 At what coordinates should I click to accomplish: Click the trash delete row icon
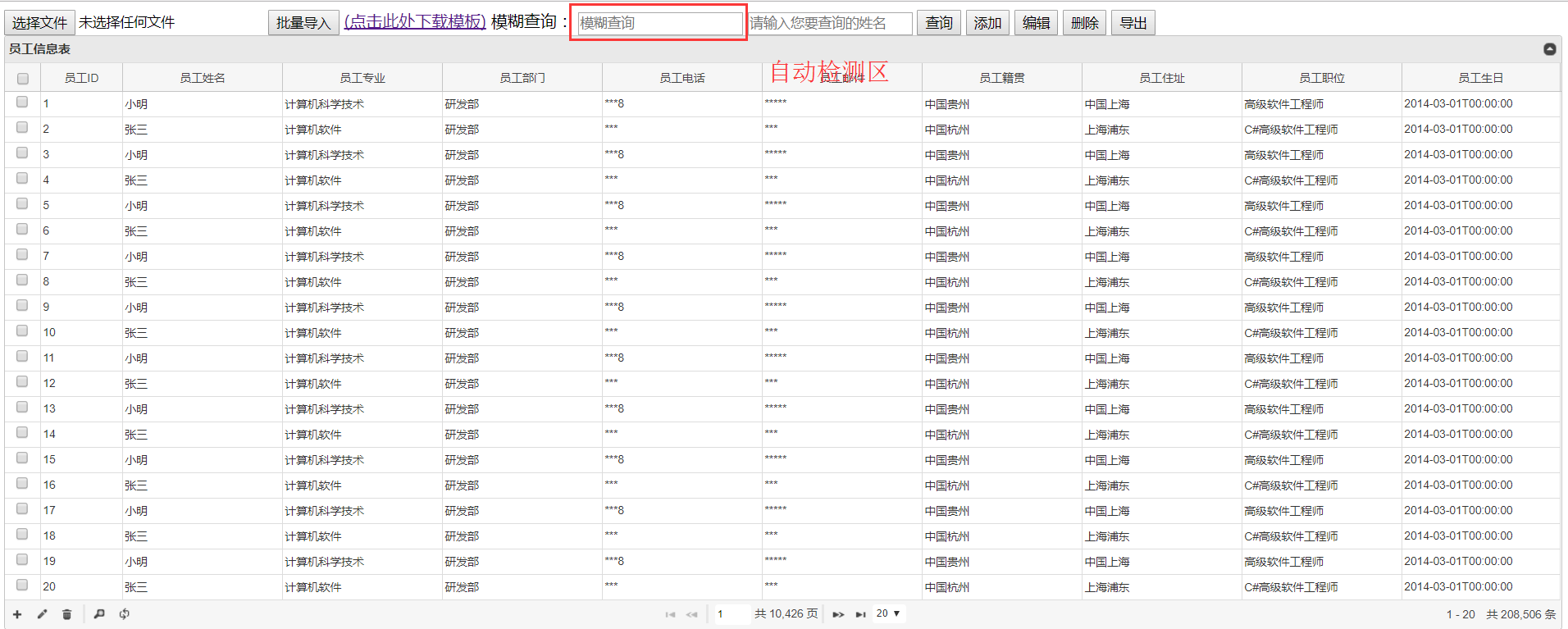click(x=67, y=613)
